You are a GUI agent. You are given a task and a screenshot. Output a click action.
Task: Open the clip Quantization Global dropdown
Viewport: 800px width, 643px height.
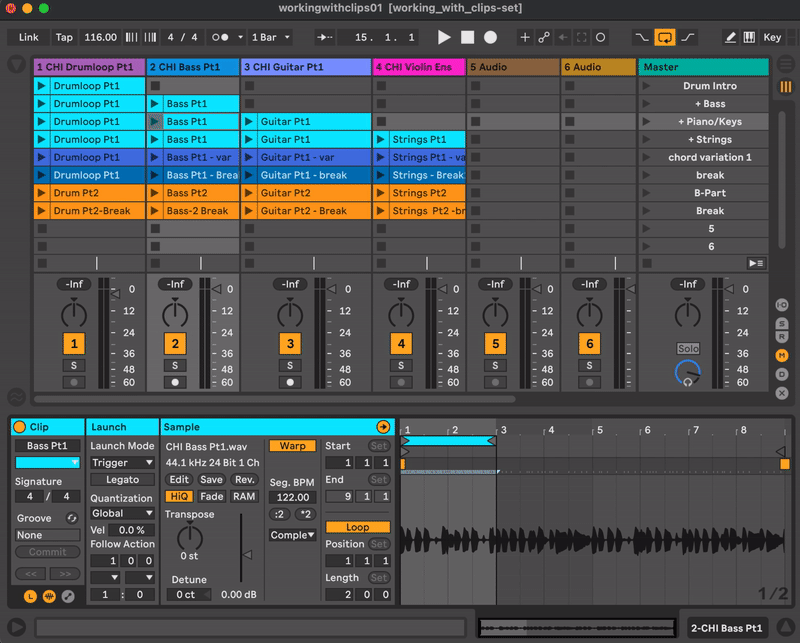click(122, 513)
